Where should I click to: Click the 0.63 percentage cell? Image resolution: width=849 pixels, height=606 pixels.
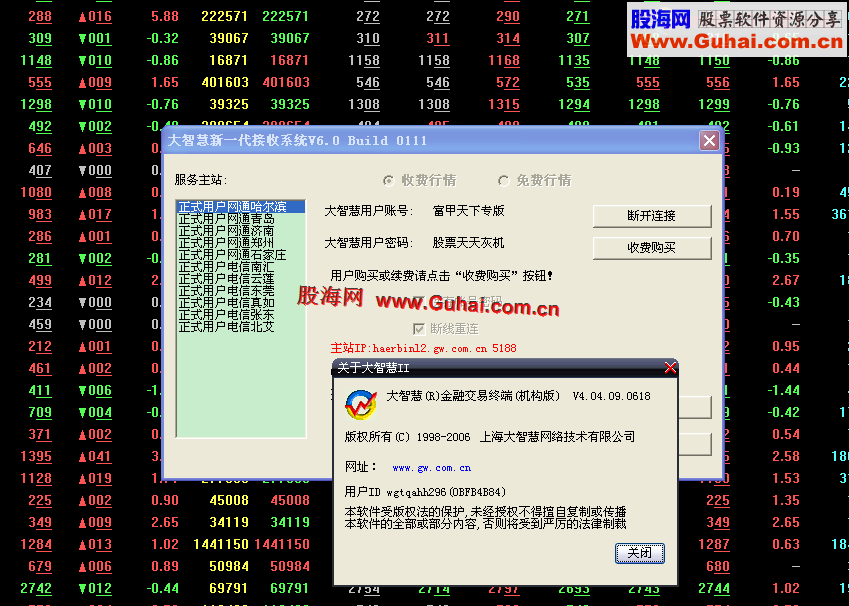pyautogui.click(x=786, y=544)
